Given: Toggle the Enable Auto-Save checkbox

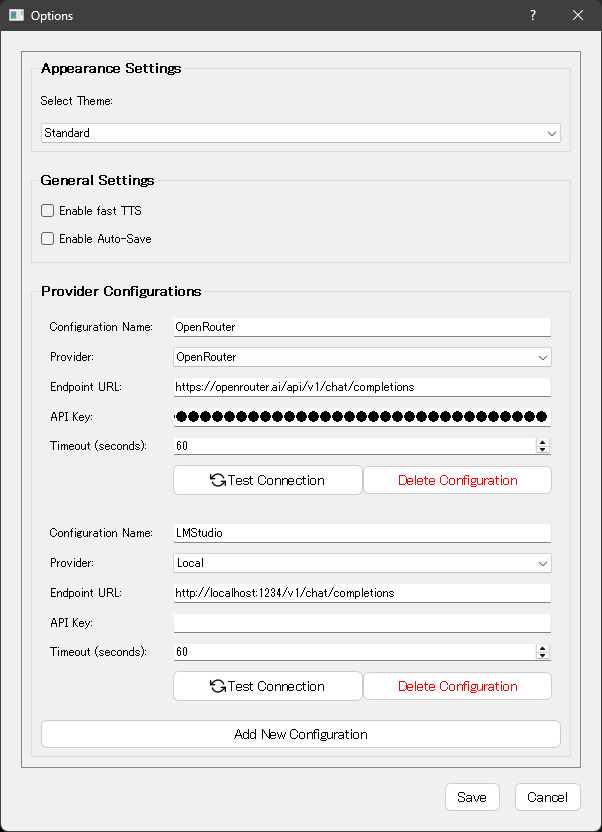Looking at the screenshot, I should (x=47, y=239).
